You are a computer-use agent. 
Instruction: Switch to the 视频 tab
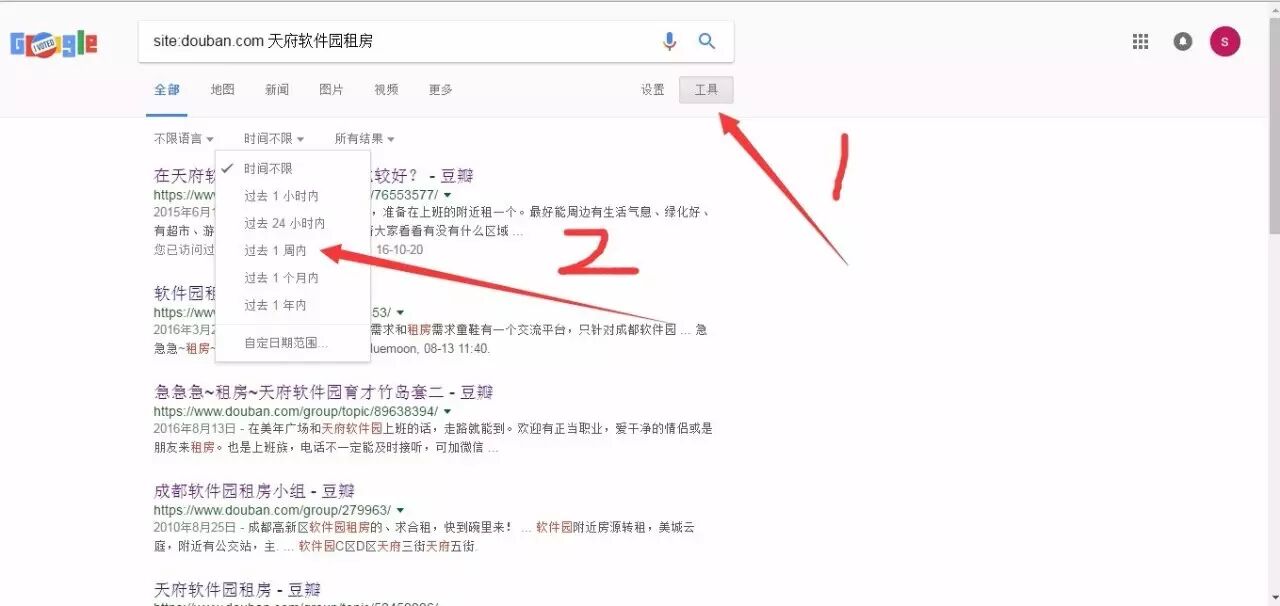coord(386,89)
